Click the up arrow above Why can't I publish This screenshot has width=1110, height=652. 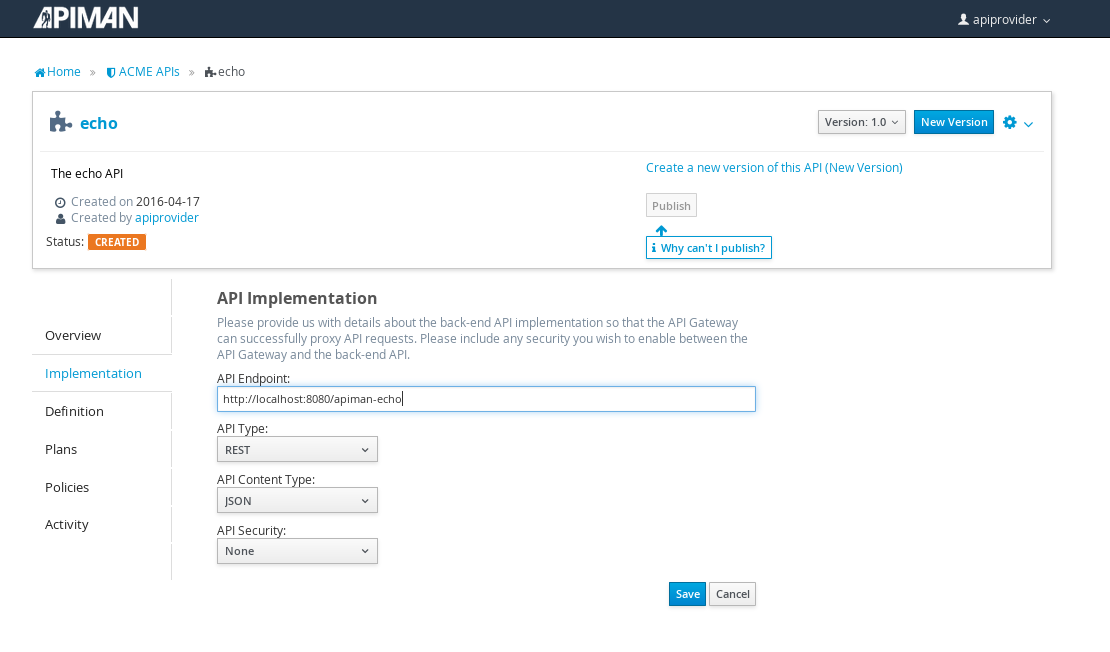coord(661,230)
